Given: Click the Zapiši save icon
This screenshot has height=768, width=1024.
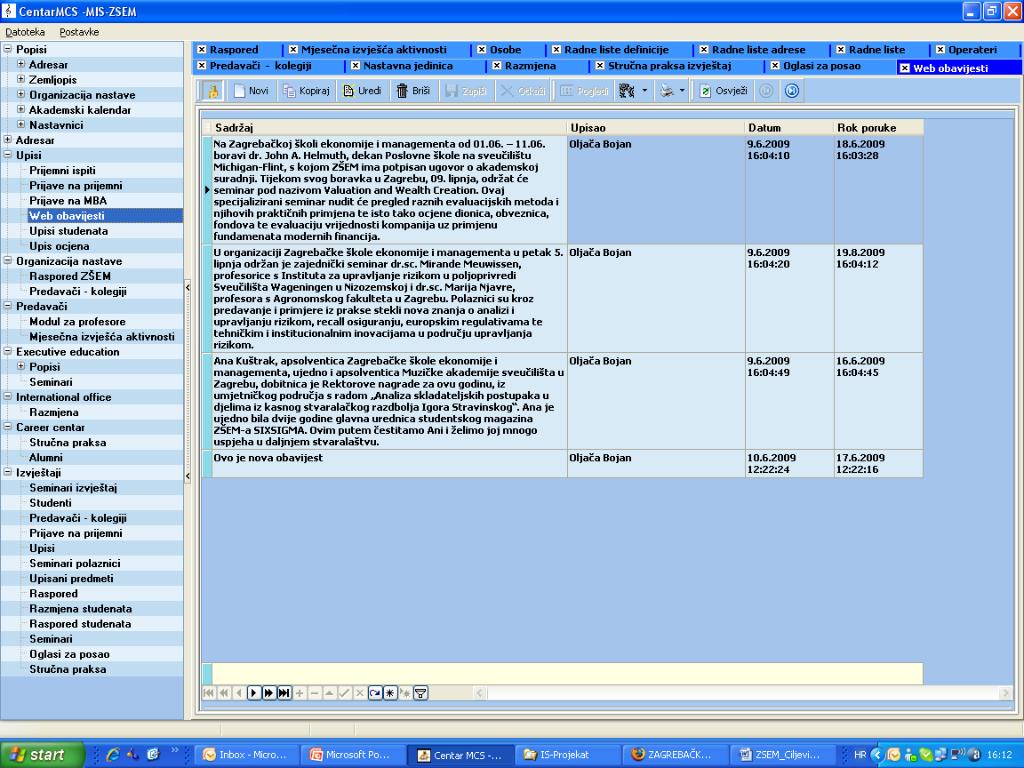Looking at the screenshot, I should point(466,91).
